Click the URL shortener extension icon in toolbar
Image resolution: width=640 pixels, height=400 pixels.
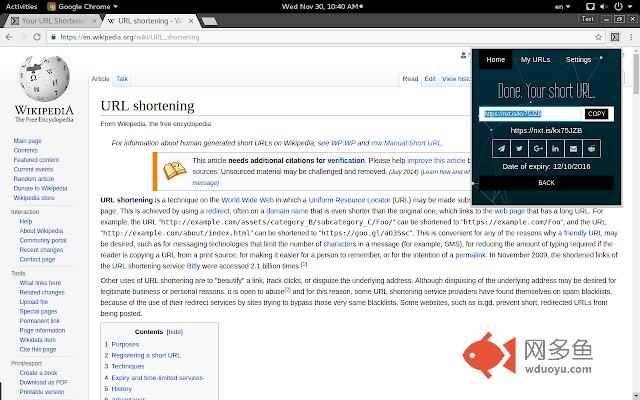[615, 37]
